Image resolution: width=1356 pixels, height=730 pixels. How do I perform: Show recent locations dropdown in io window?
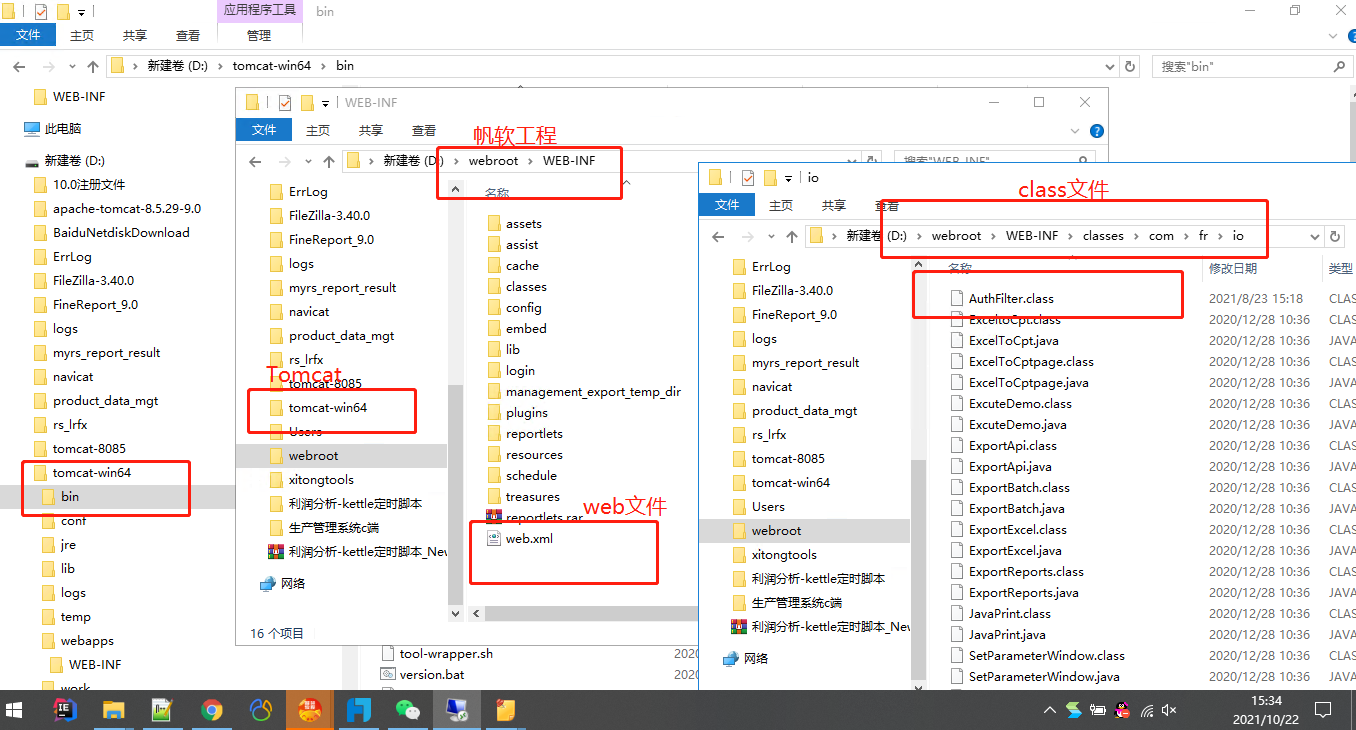point(773,236)
